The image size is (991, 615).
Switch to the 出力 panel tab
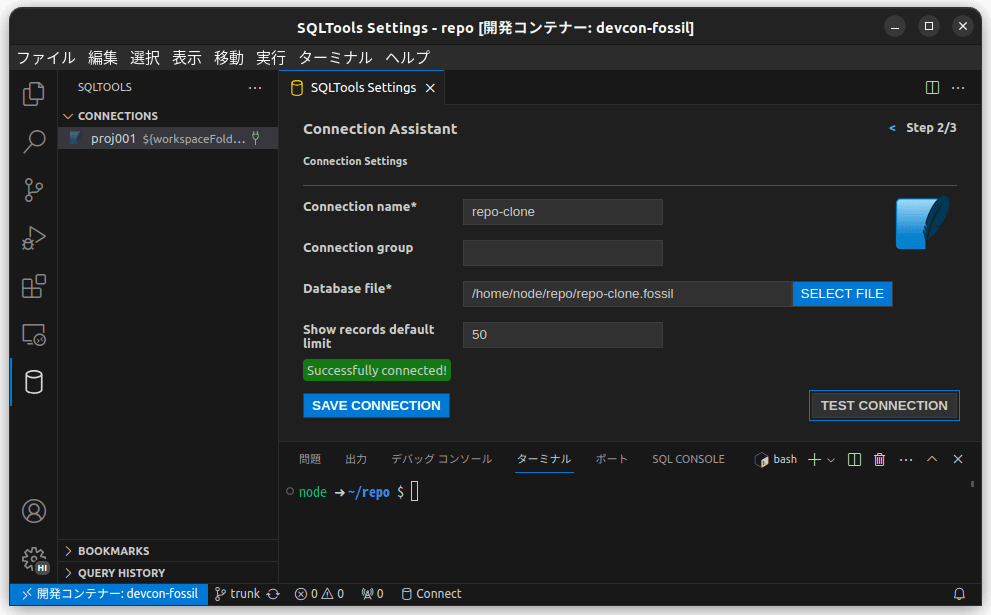pyautogui.click(x=356, y=460)
